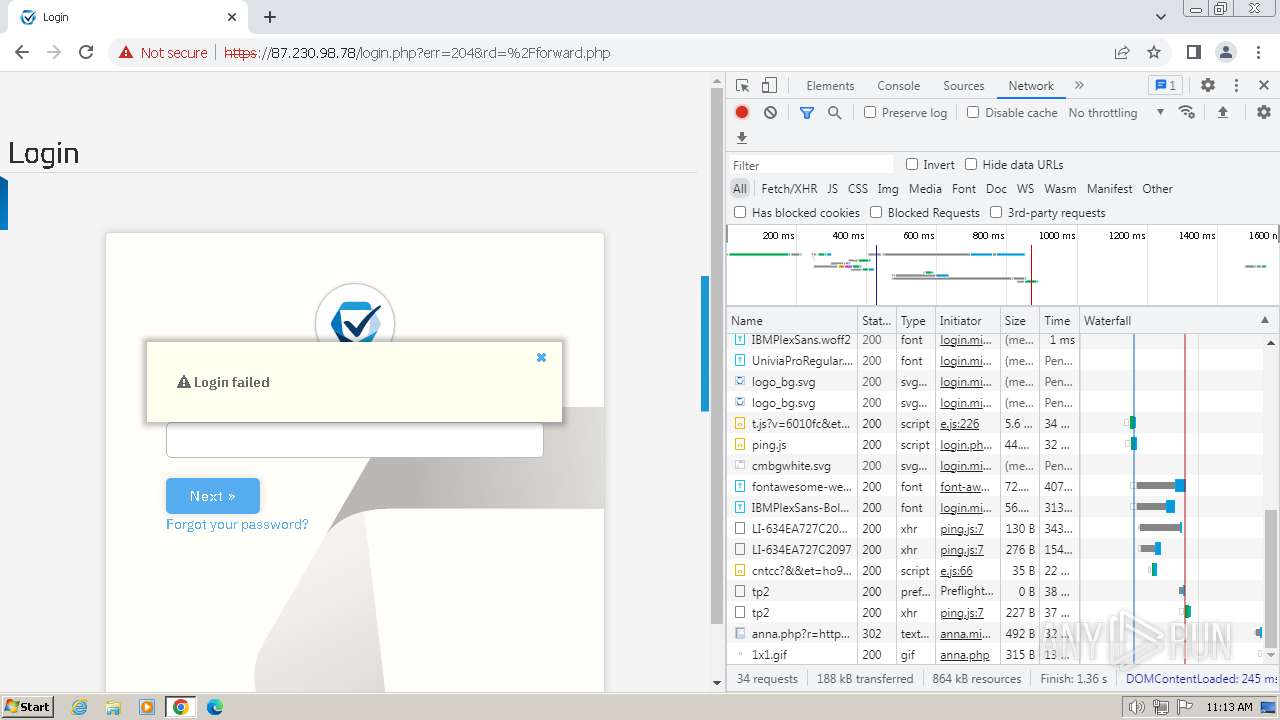Click the Next button
Viewport: 1280px width, 720px height.
213,496
